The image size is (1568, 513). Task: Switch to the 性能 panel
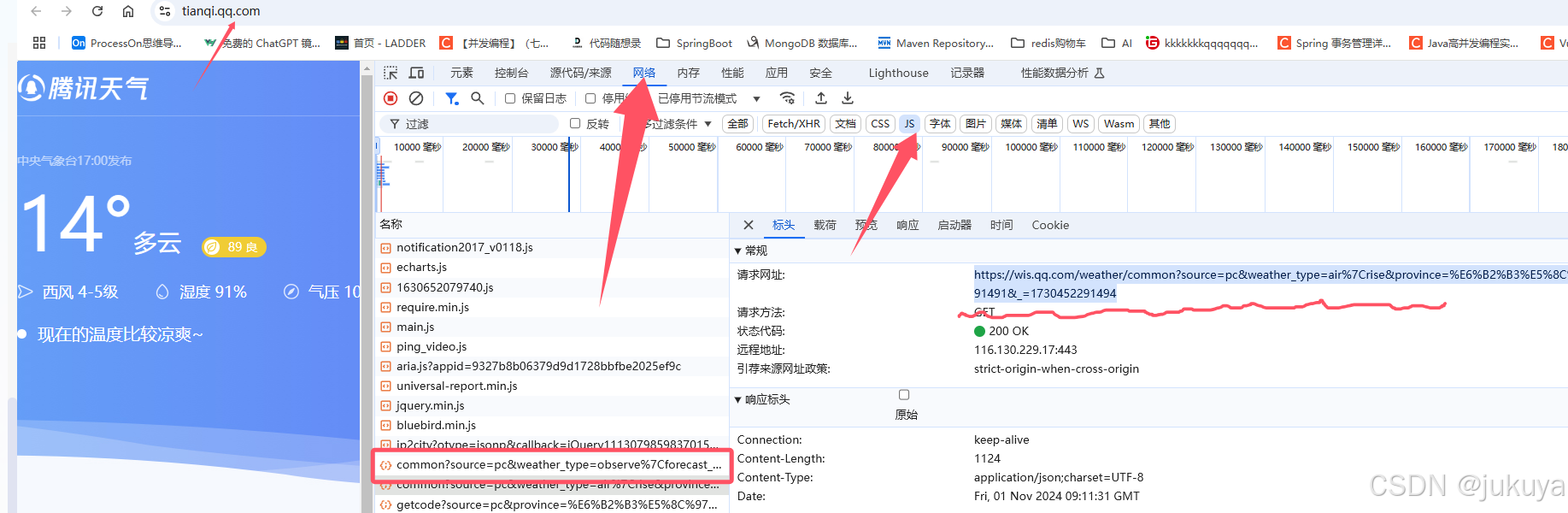click(x=732, y=73)
